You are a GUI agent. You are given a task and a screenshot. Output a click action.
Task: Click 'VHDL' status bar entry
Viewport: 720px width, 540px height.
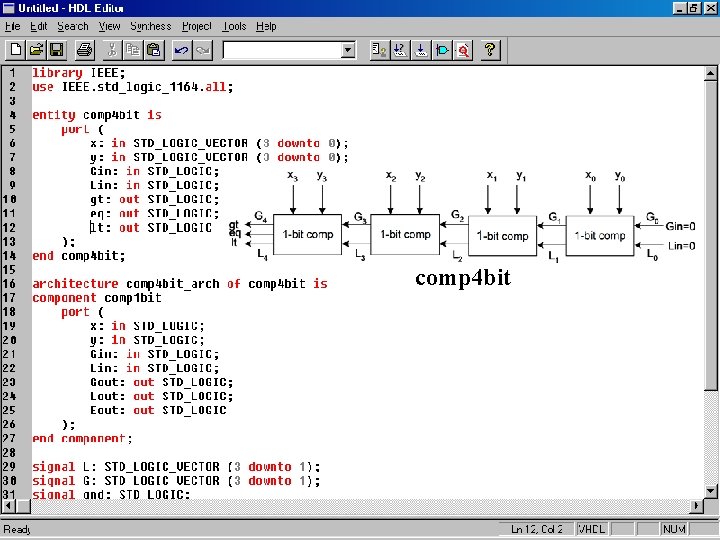click(591, 529)
